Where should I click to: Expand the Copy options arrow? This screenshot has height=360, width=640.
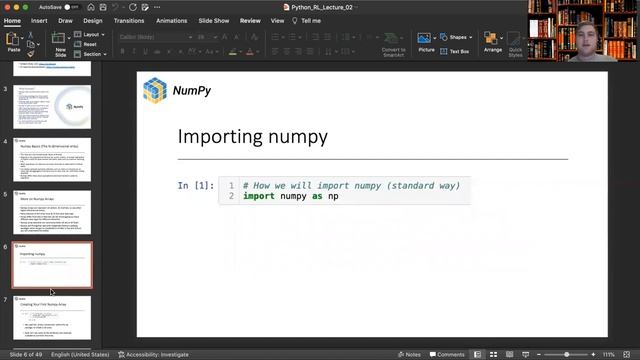click(x=38, y=44)
